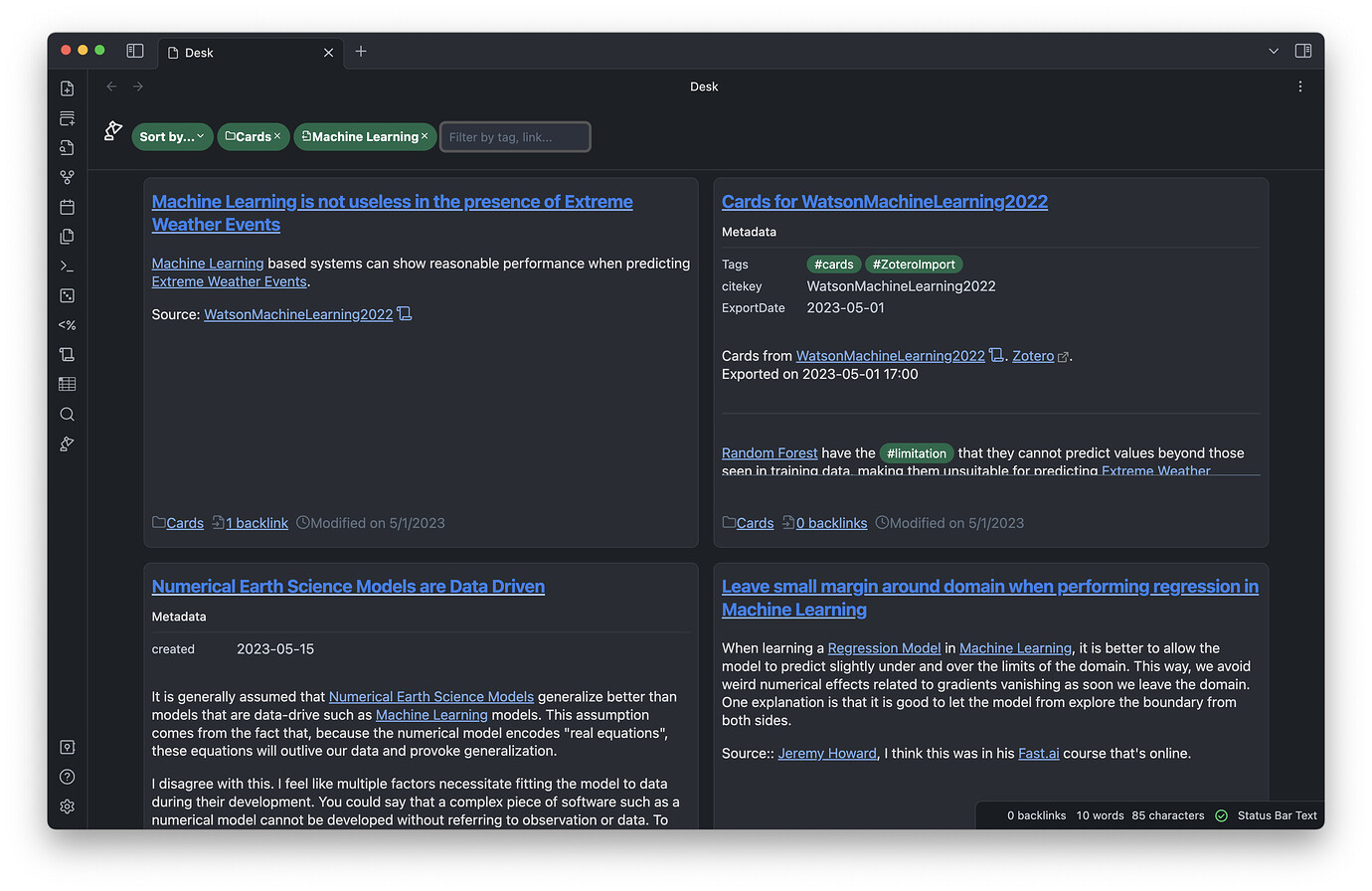Close the Desk tab
1372x891 pixels.
(x=328, y=53)
